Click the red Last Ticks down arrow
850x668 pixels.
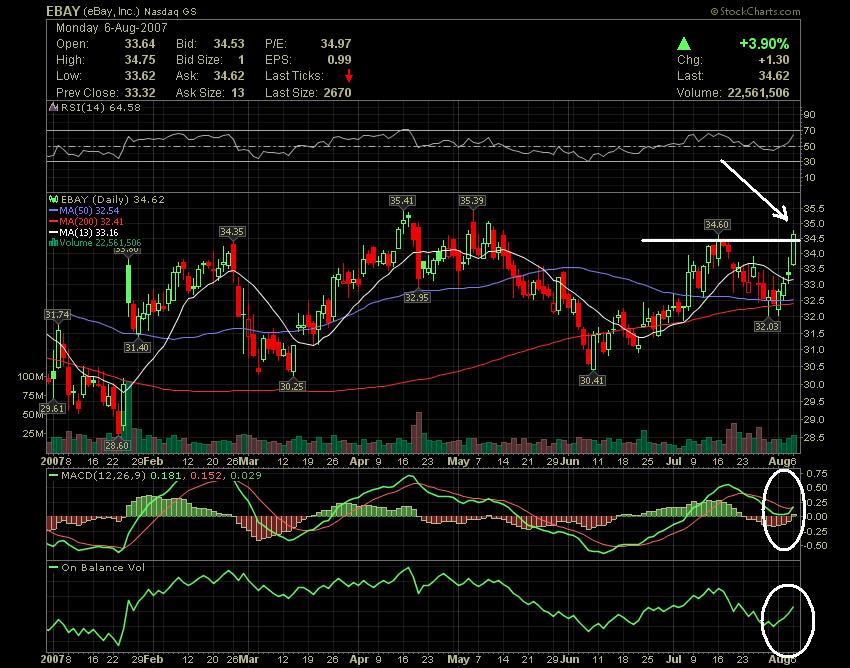tap(349, 76)
